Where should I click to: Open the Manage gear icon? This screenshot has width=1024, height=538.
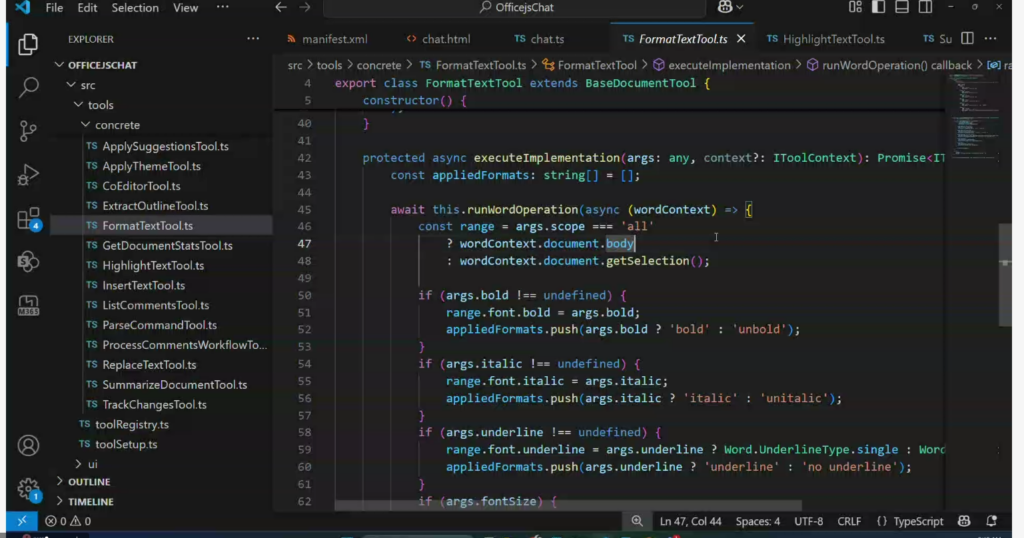pos(28,488)
